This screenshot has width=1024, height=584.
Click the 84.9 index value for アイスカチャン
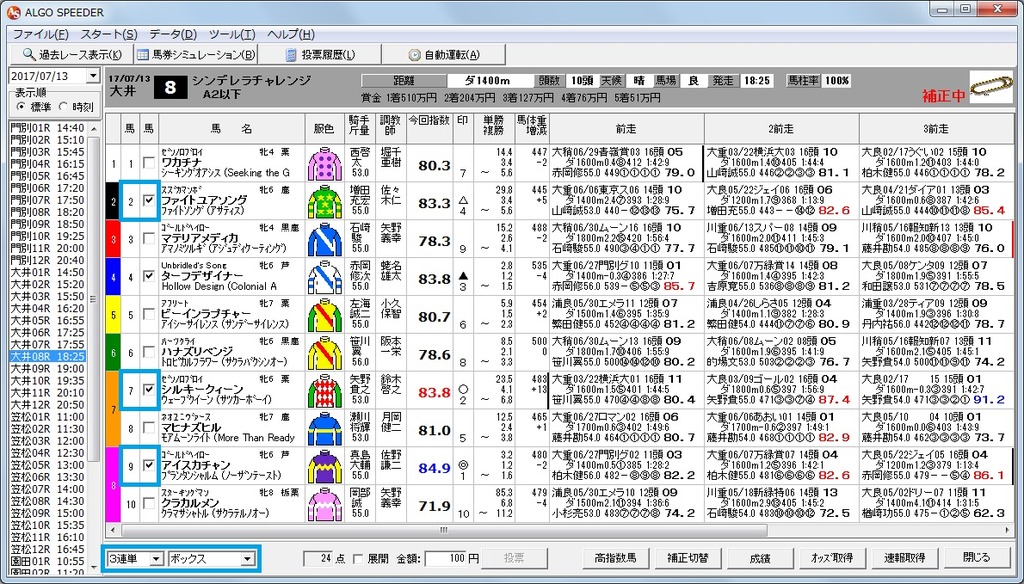(434, 468)
